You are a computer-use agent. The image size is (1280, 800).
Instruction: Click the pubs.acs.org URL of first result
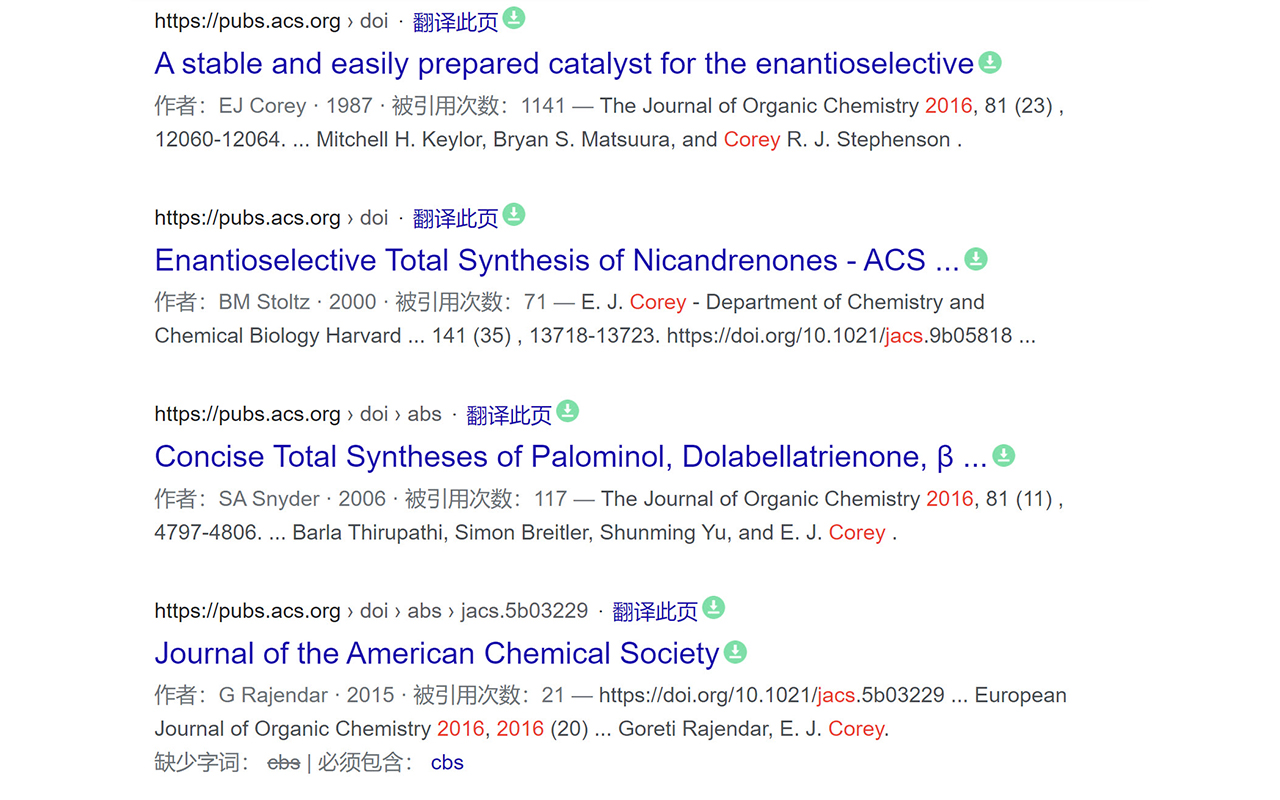tap(271, 21)
